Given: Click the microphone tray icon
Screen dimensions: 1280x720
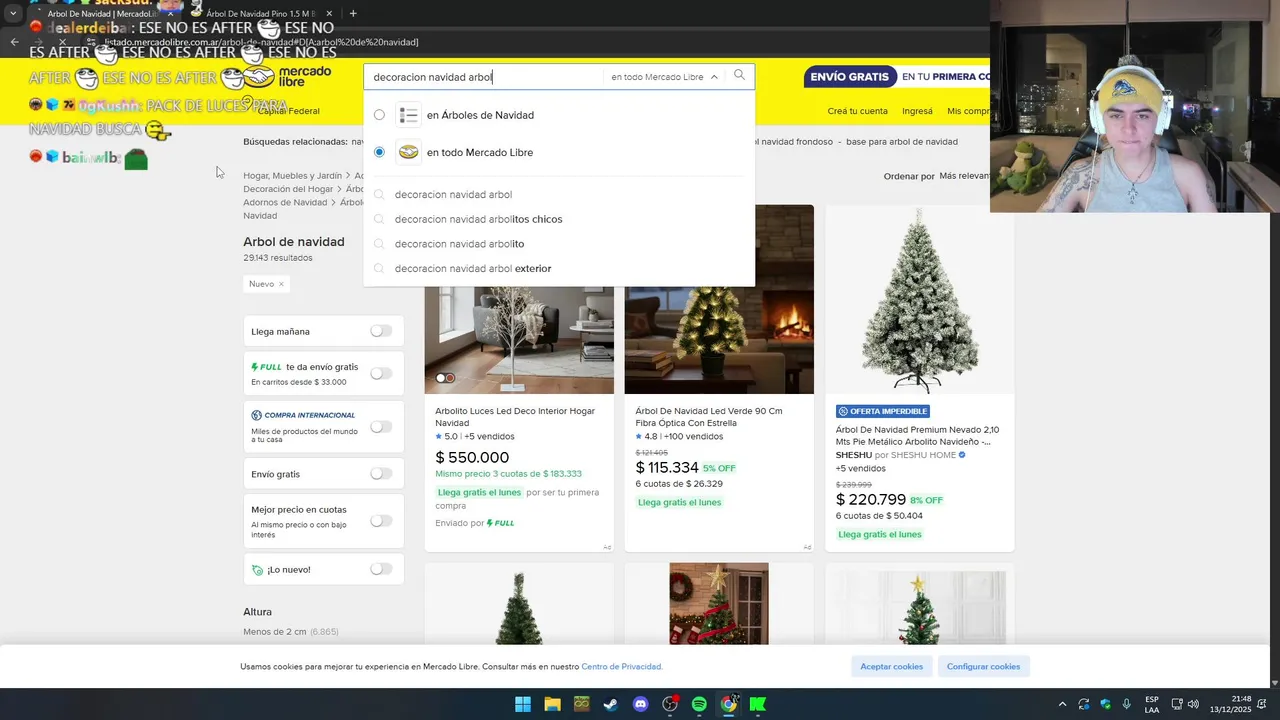Looking at the screenshot, I should pos(1127,704).
